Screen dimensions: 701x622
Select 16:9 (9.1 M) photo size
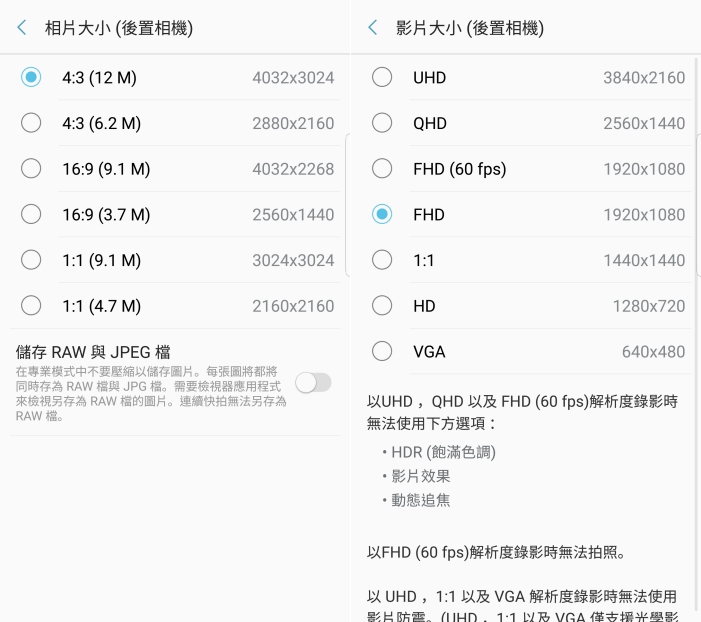pyautogui.click(x=31, y=169)
